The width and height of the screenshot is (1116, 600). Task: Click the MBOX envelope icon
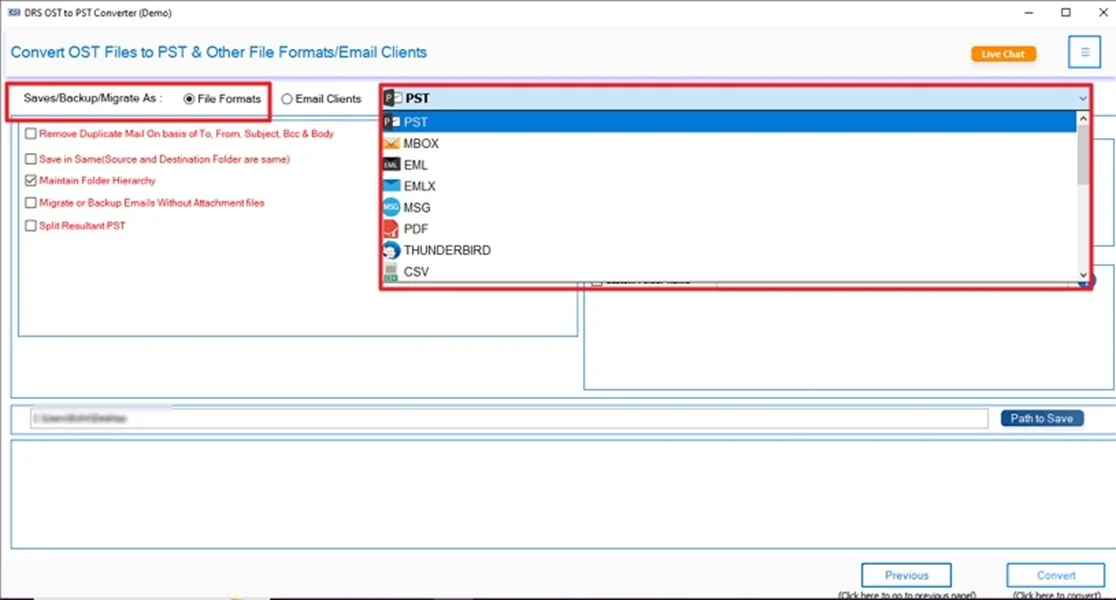pyautogui.click(x=391, y=142)
